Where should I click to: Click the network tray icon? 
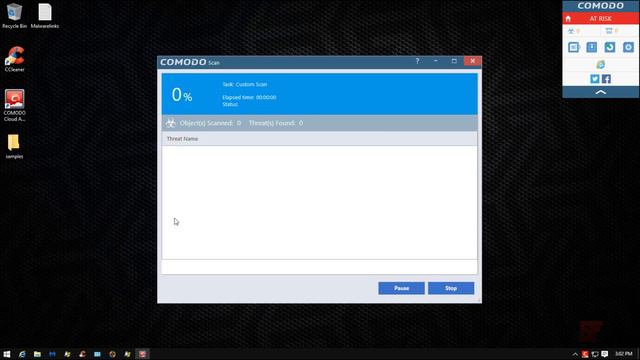click(x=595, y=354)
